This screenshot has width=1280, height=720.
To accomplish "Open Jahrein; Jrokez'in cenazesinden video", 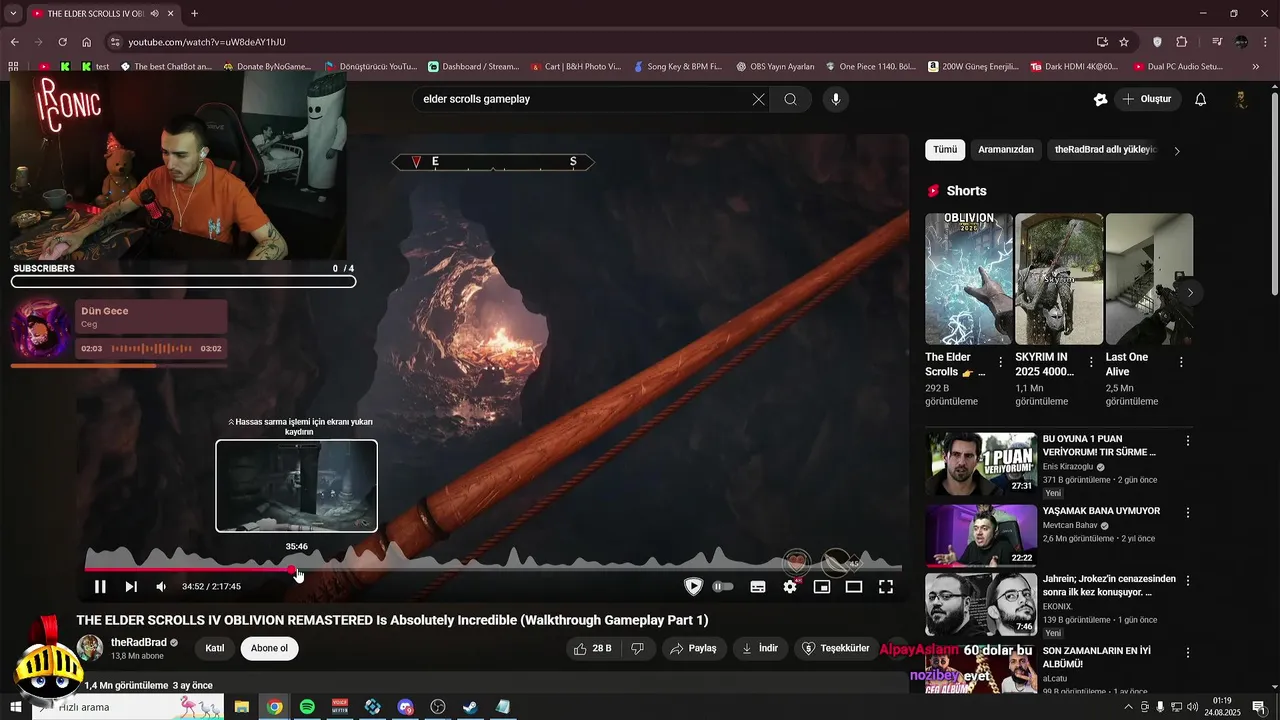I will (x=981, y=604).
